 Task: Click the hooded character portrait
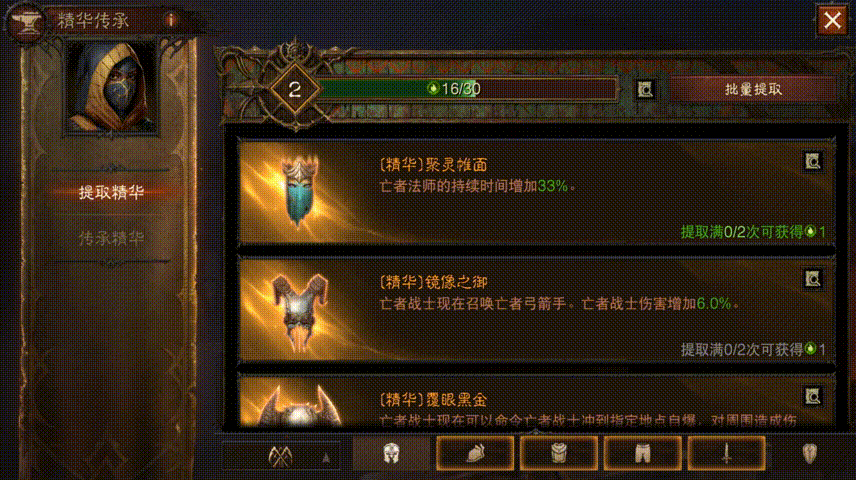point(111,87)
